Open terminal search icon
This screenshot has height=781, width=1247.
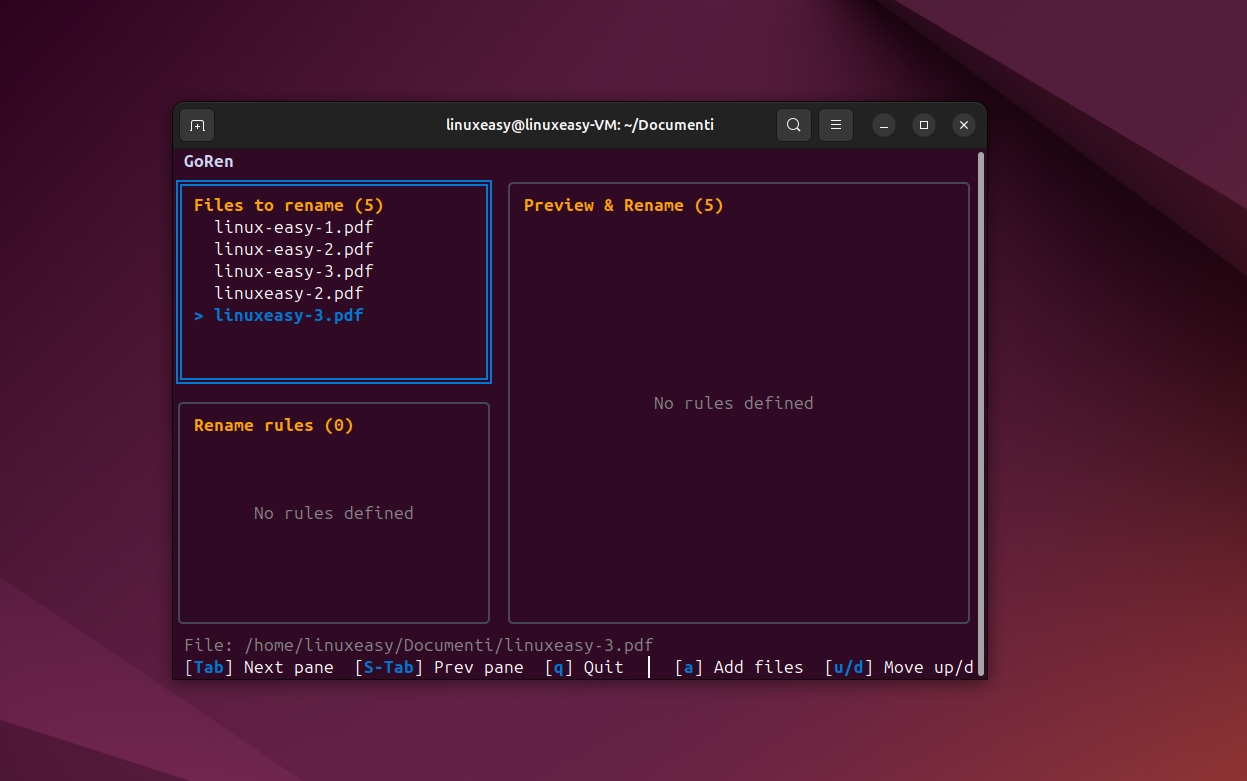point(793,125)
